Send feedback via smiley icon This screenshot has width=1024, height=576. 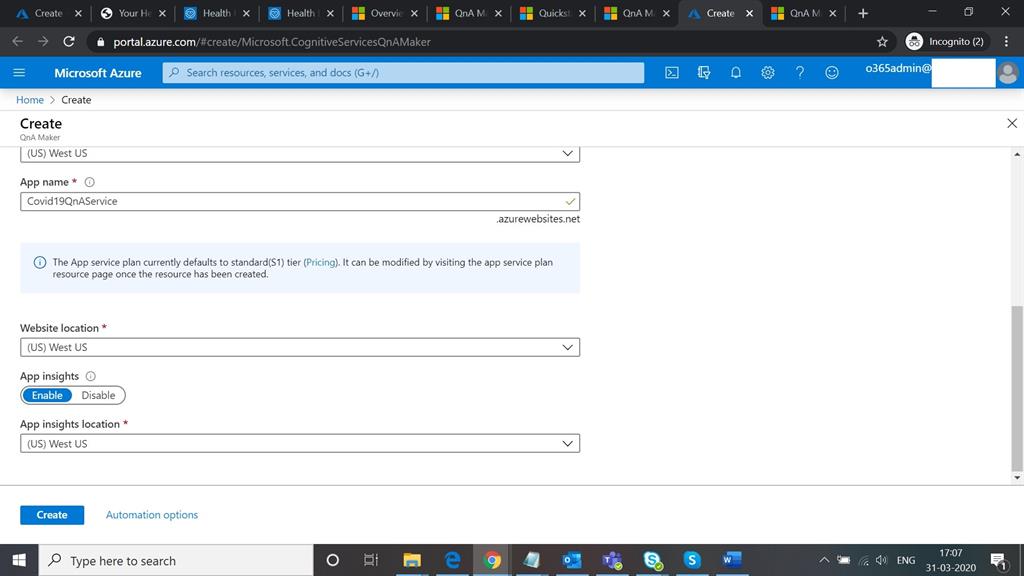[831, 72]
